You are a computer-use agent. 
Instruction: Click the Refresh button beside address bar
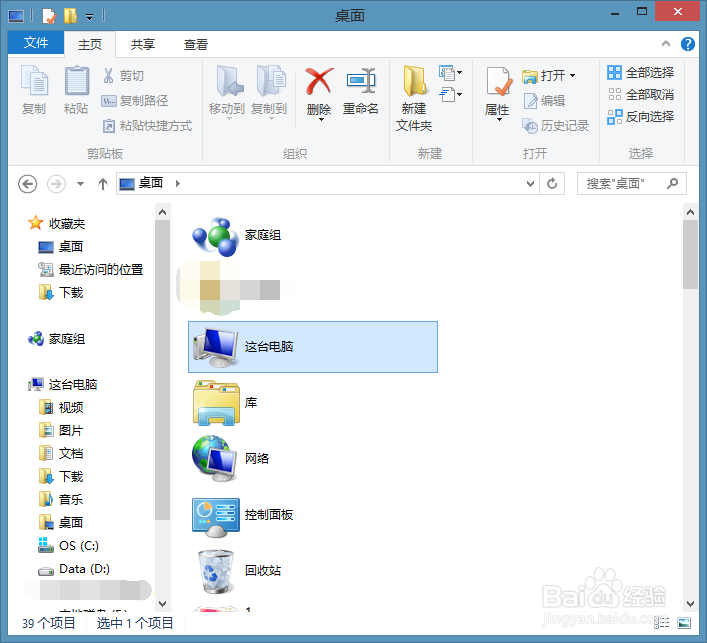point(552,184)
